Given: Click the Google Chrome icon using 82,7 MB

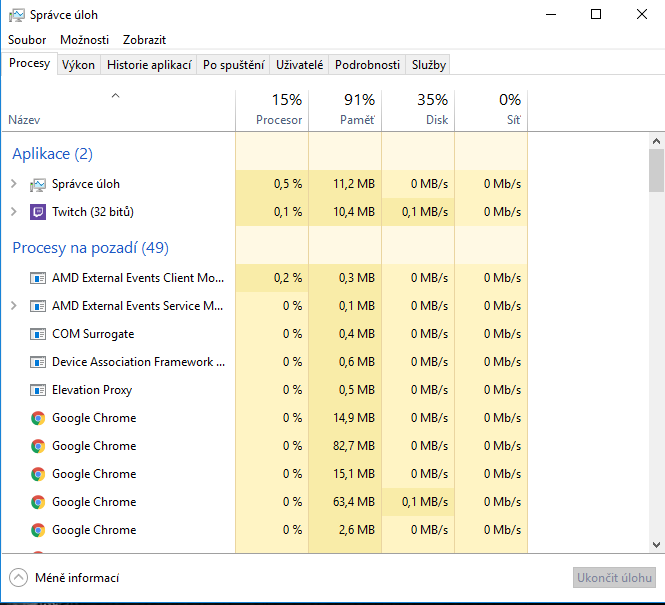Looking at the screenshot, I should [38, 446].
